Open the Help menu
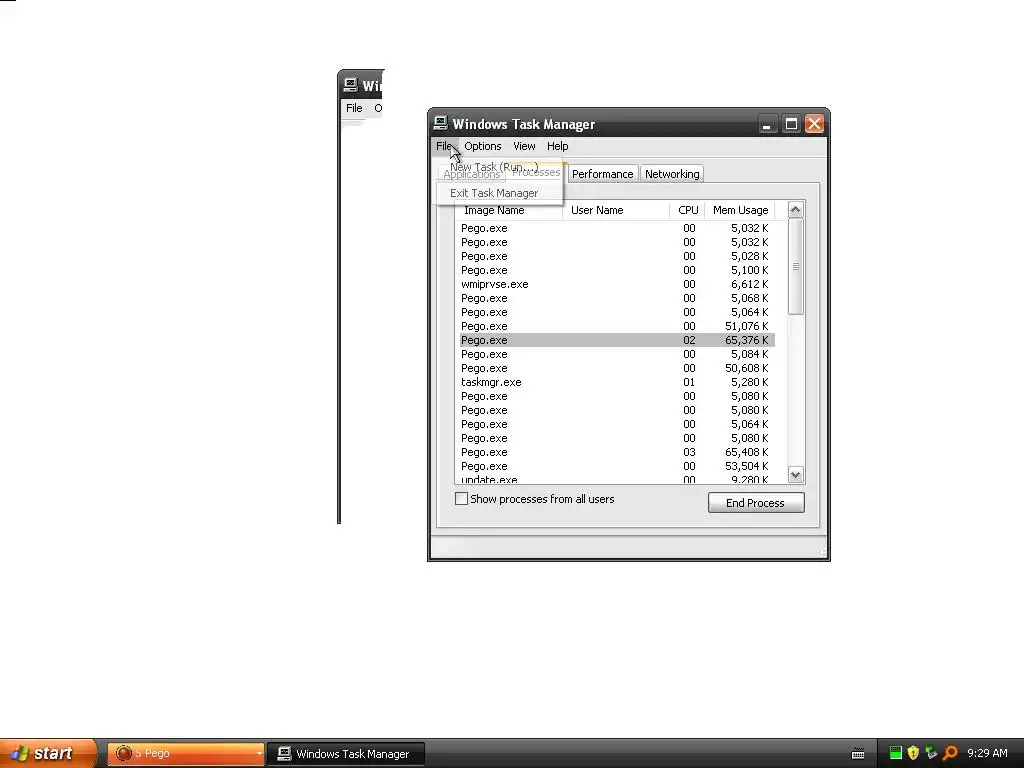Screen dimensions: 1024x768 click(x=557, y=146)
